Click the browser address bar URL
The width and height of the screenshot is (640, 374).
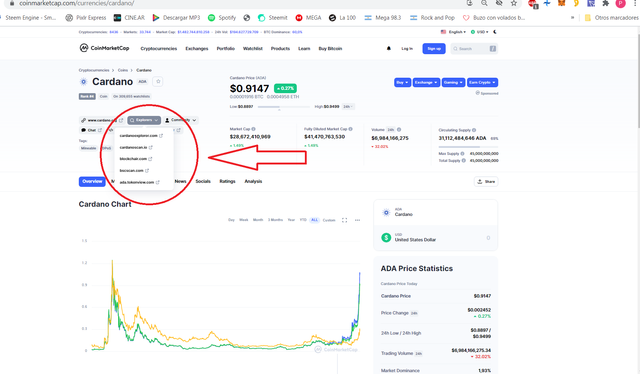click(77, 3)
